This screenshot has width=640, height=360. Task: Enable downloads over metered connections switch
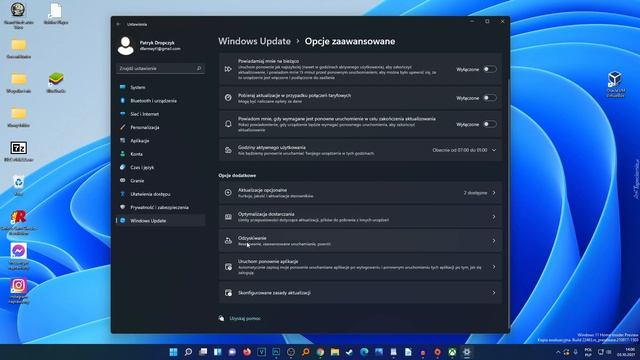[x=490, y=98]
